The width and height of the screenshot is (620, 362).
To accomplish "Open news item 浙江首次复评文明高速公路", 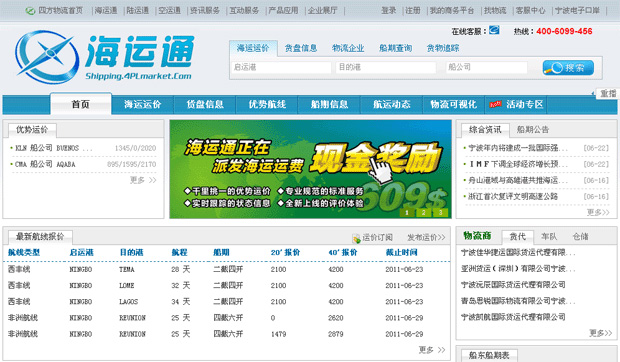I will [513, 196].
